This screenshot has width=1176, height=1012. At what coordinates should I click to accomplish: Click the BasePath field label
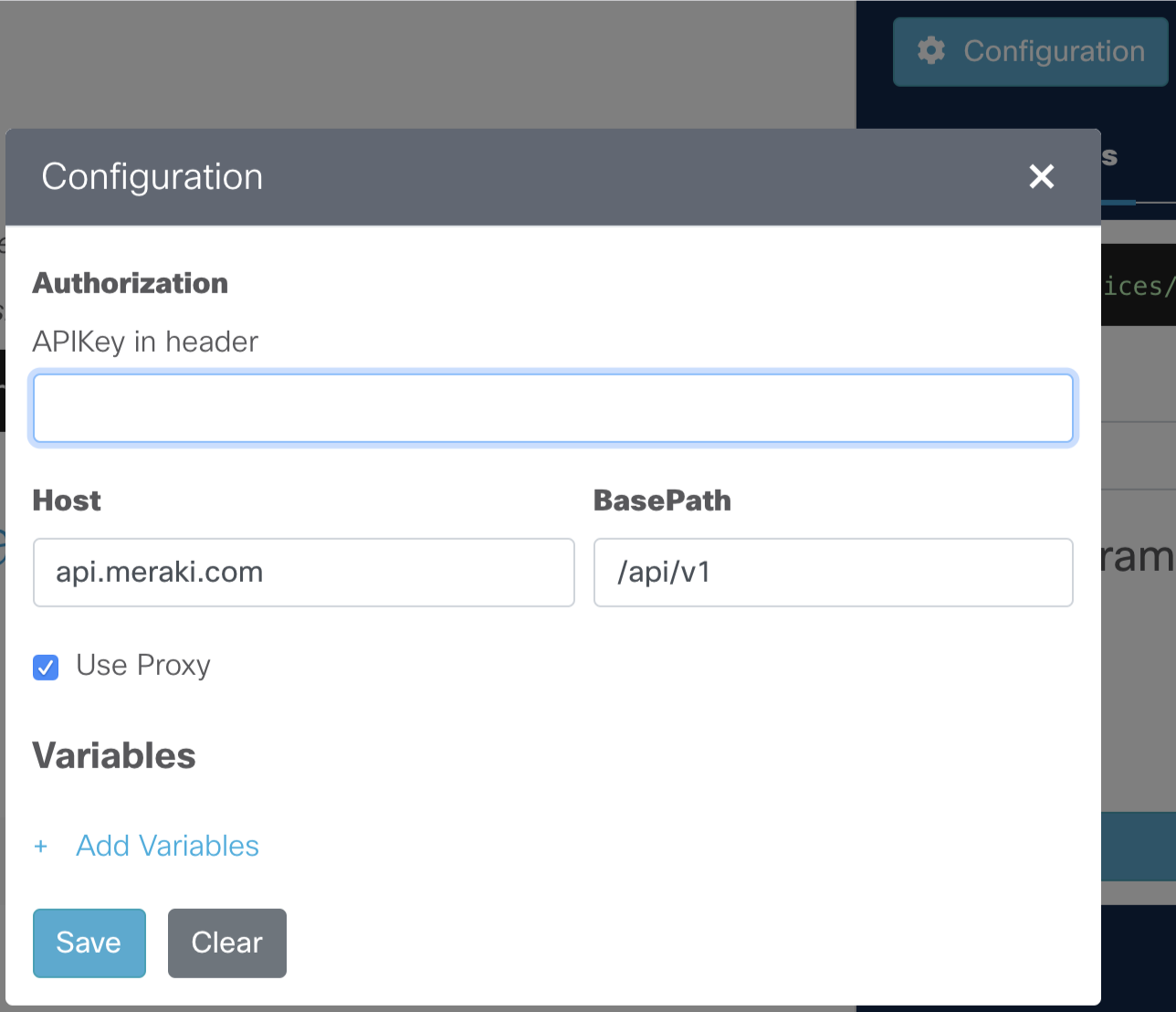663,501
